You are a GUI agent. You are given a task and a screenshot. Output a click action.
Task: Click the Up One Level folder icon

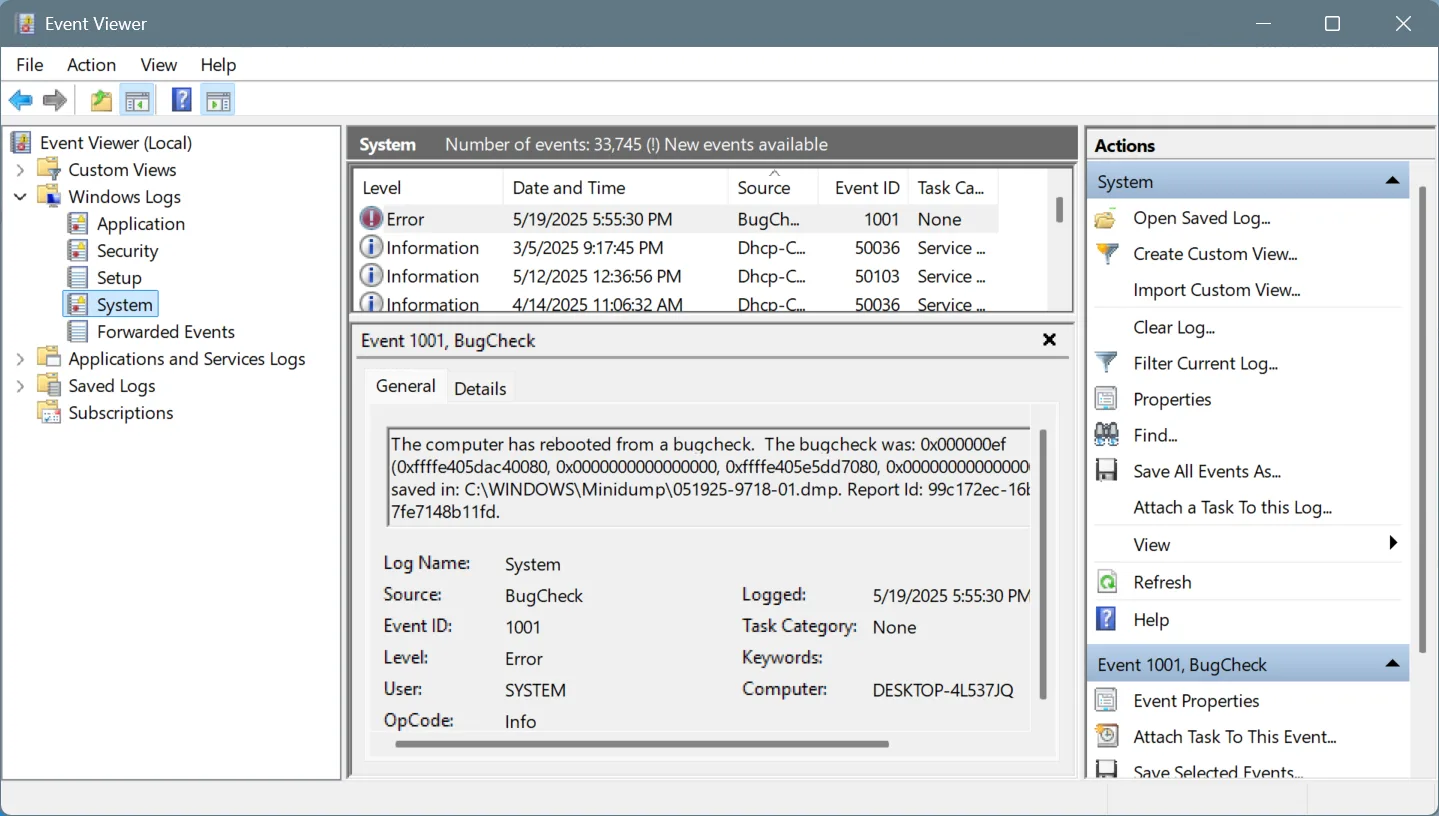click(101, 100)
